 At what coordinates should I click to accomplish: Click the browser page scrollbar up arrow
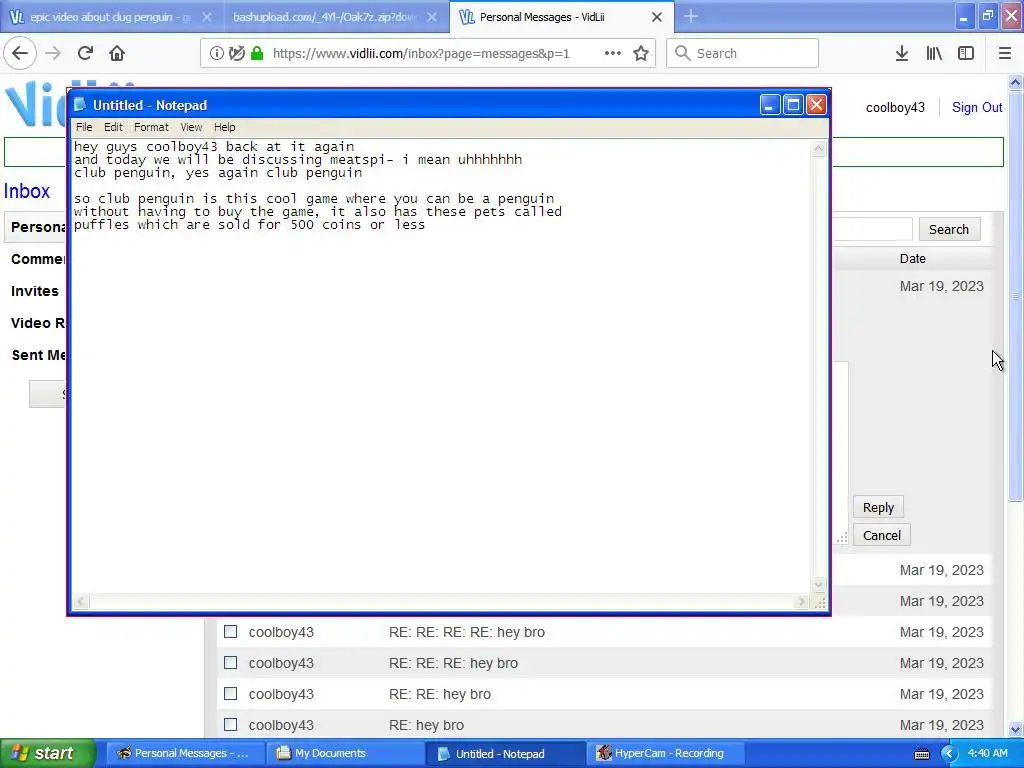point(1016,82)
